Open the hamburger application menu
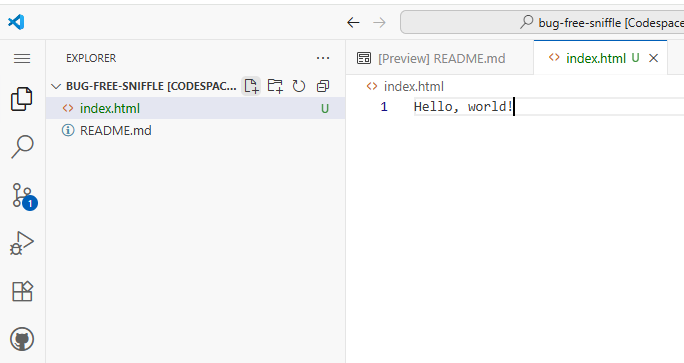 pos(22,58)
